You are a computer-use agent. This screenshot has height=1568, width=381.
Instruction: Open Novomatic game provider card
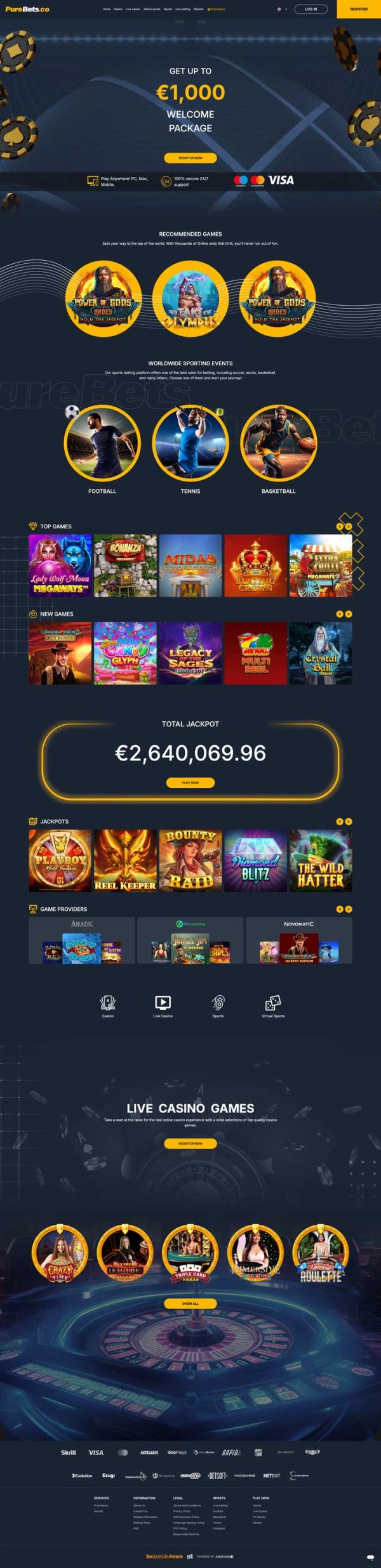[299, 941]
